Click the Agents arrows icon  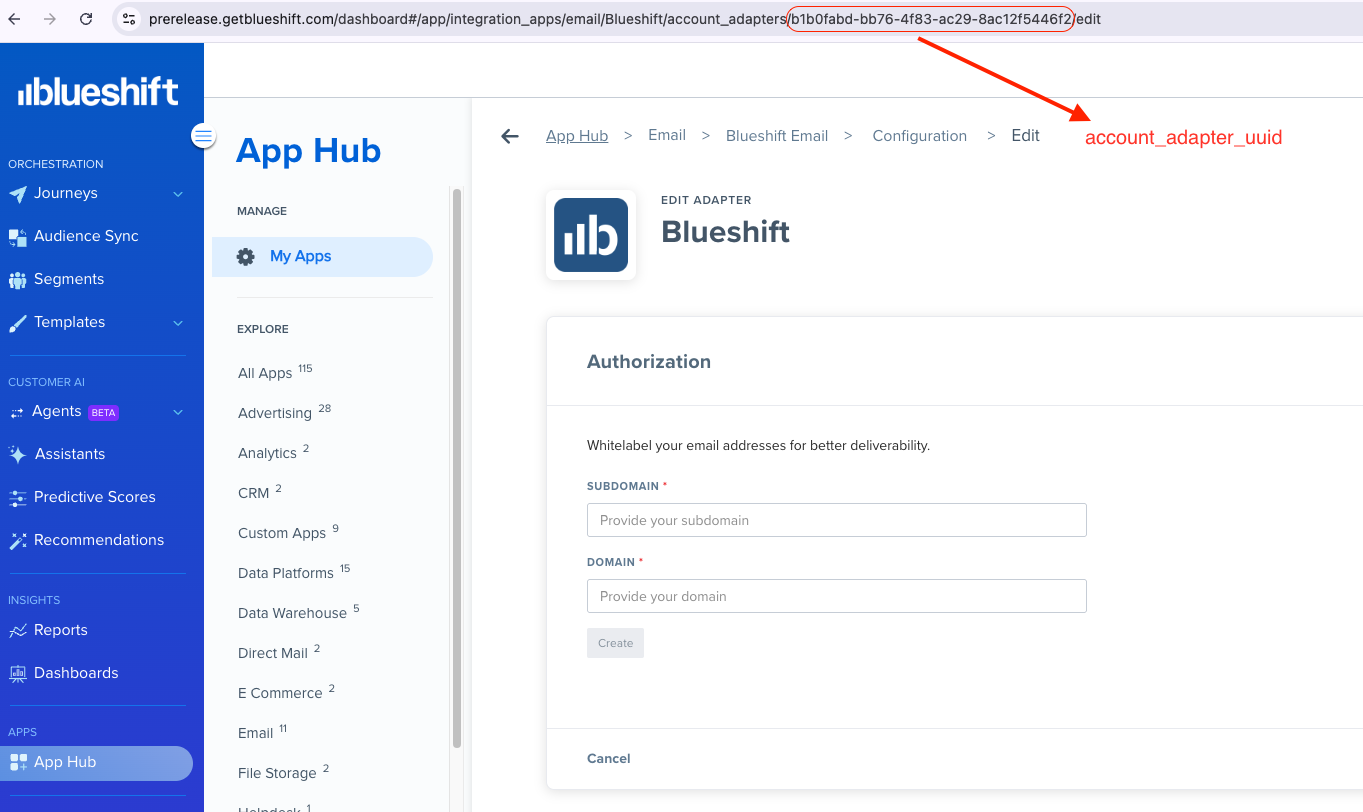17,412
